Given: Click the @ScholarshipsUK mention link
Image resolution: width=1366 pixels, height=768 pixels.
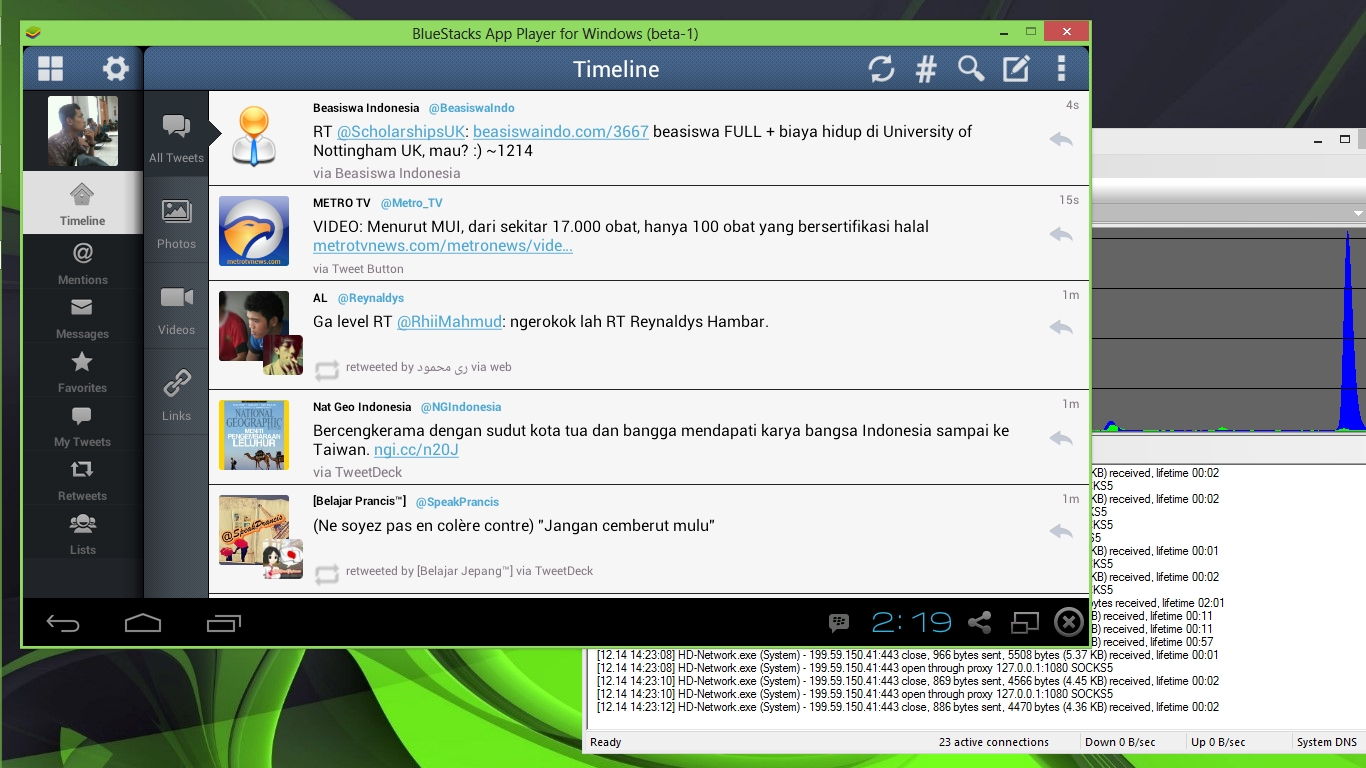Looking at the screenshot, I should click(x=402, y=132).
